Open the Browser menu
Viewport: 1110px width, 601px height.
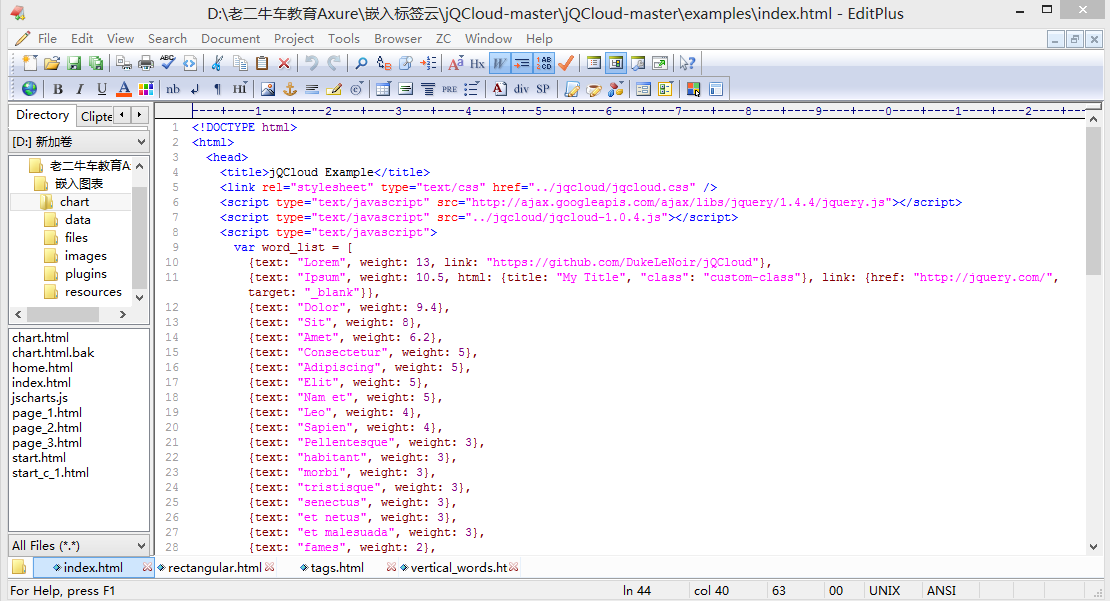(x=398, y=39)
